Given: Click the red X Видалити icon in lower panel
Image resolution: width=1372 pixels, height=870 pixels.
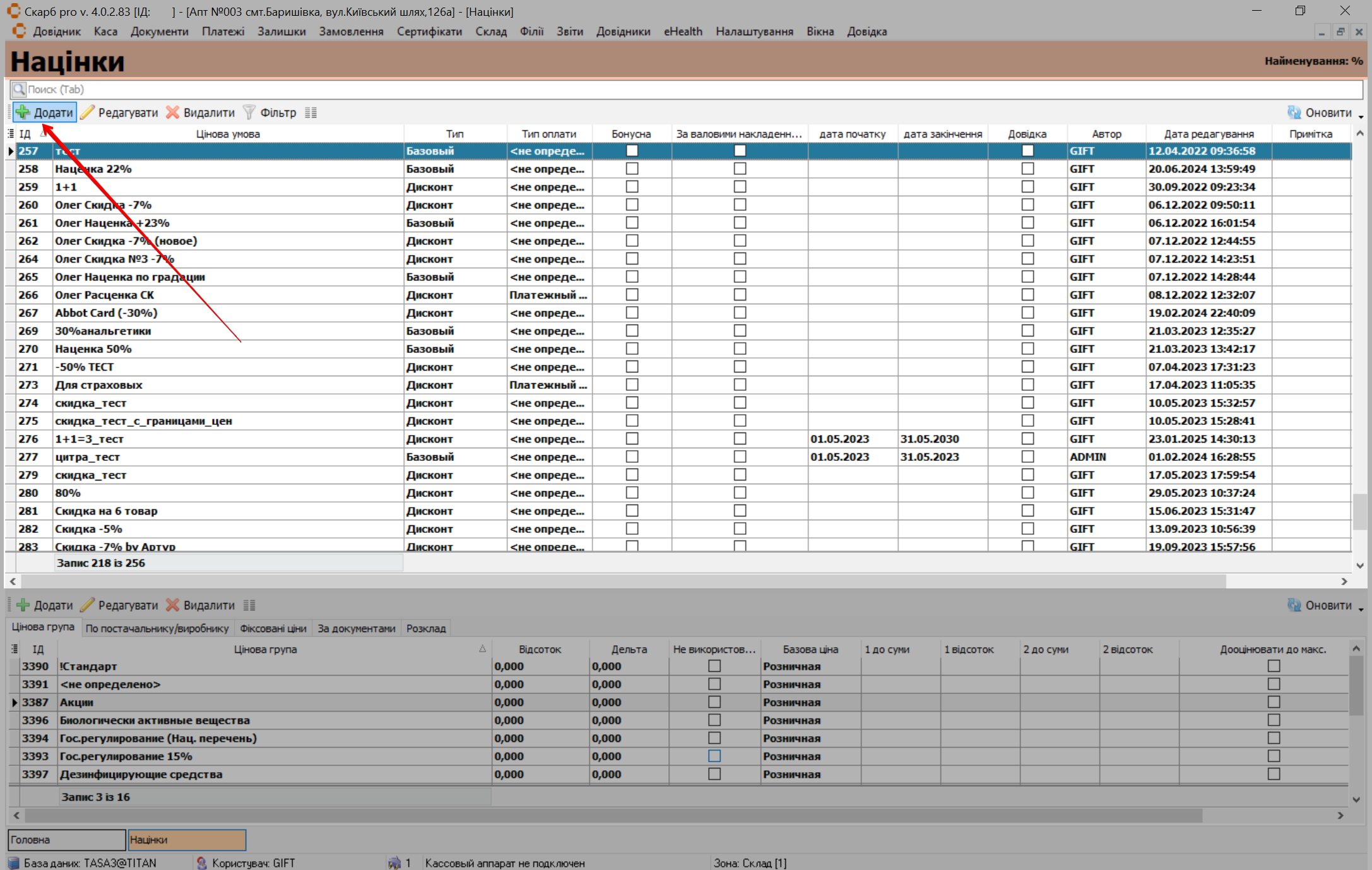Looking at the screenshot, I should (x=172, y=605).
